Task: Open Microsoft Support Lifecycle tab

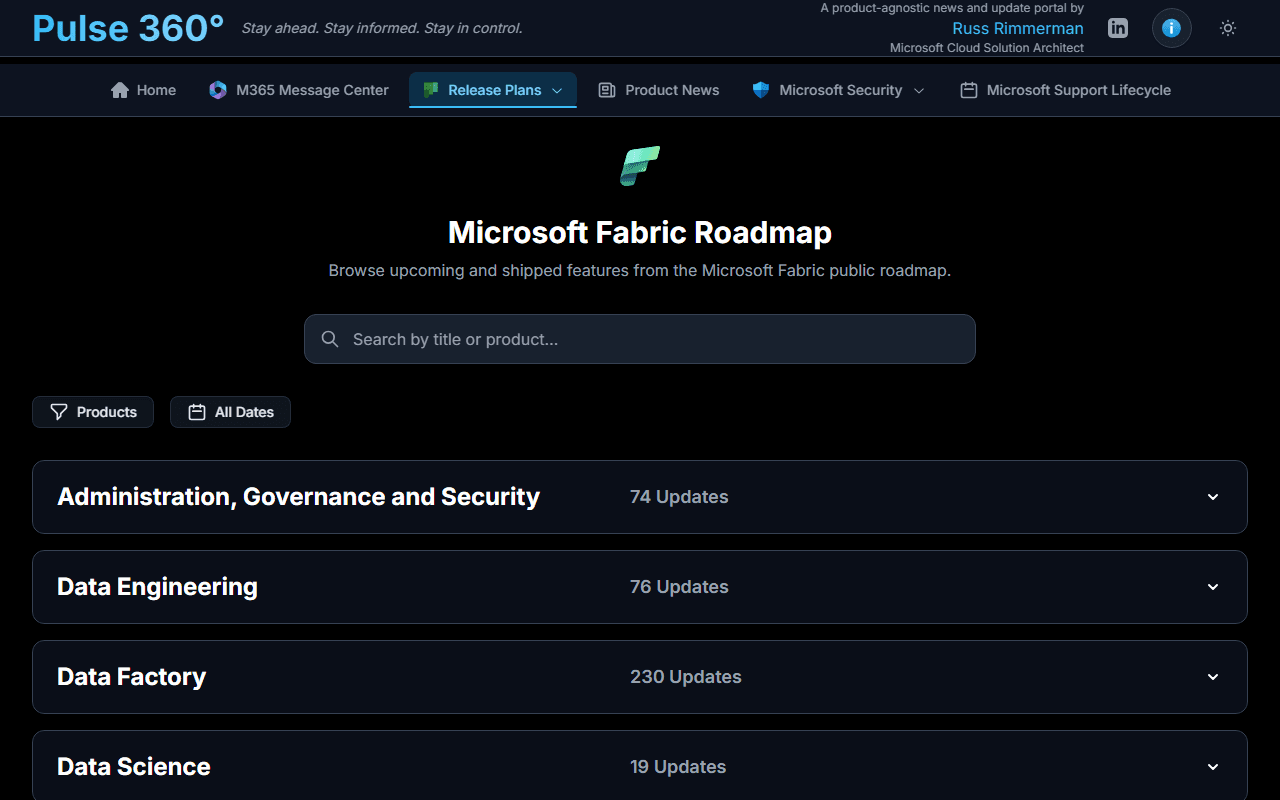Action: tap(1065, 90)
